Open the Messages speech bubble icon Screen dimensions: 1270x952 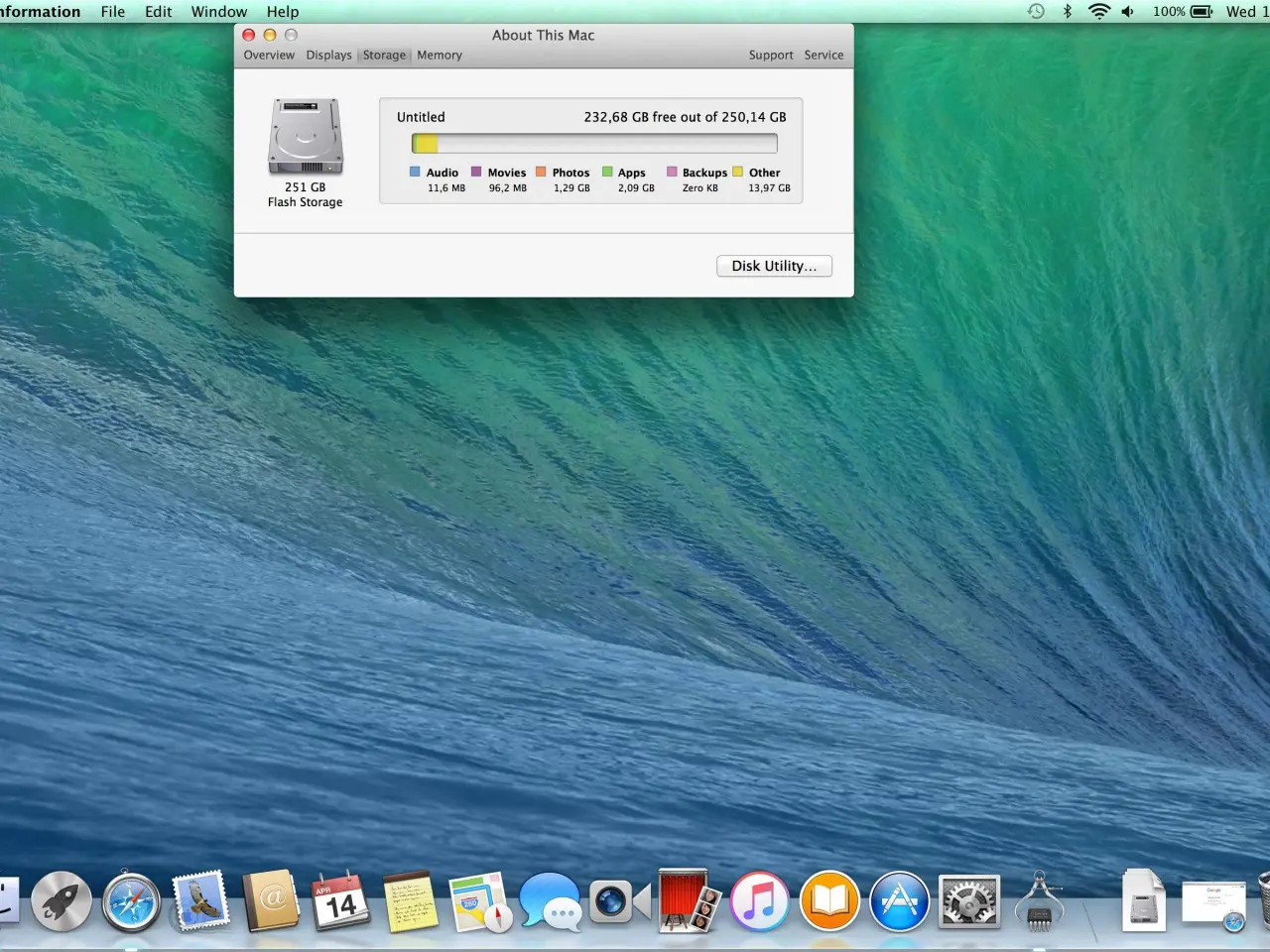point(550,901)
